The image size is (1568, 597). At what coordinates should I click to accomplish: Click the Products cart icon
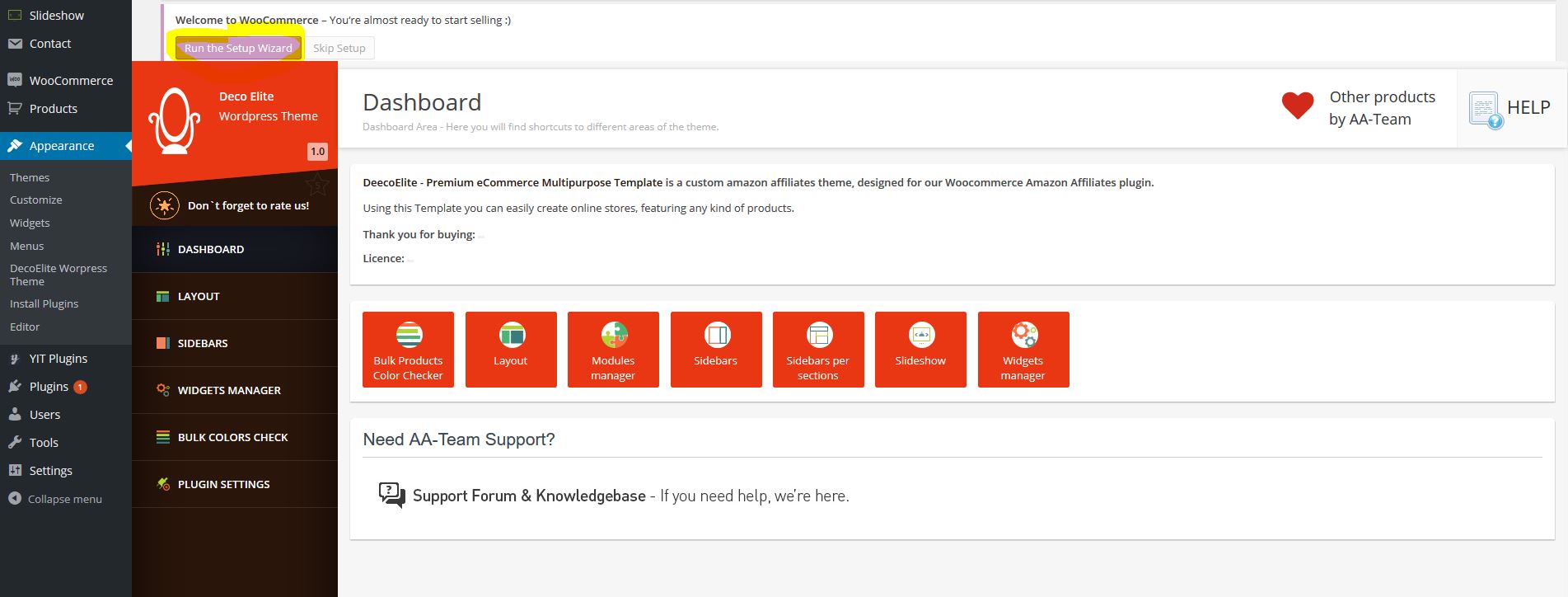tap(15, 108)
